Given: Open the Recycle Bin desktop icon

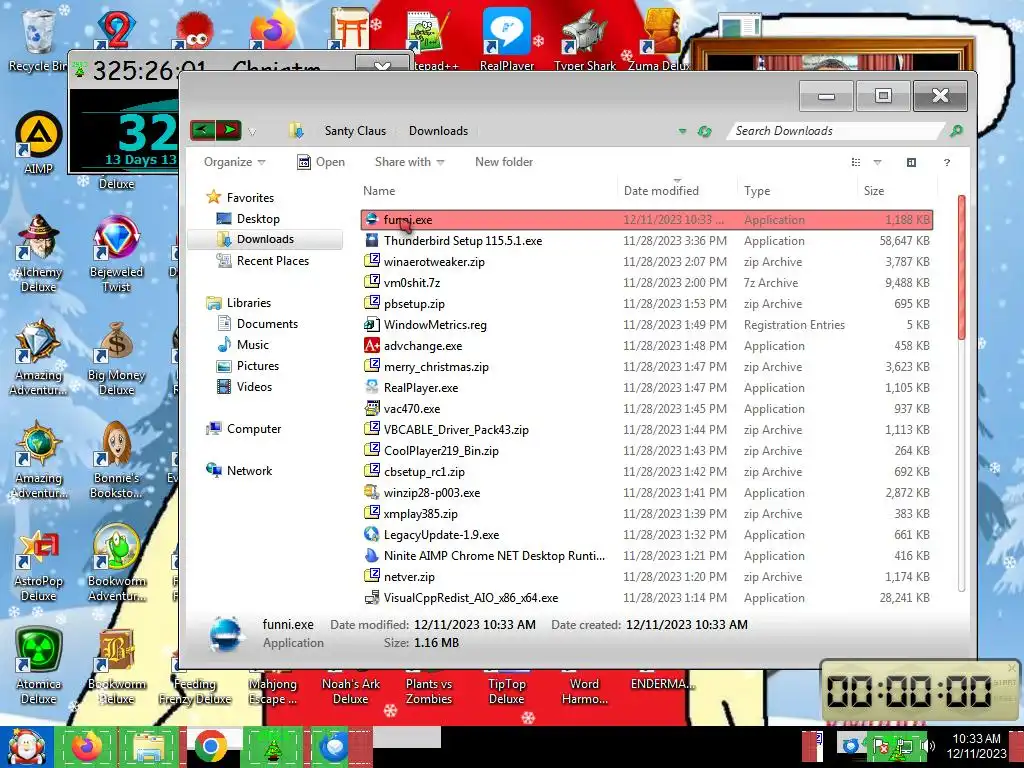Looking at the screenshot, I should tap(37, 39).
